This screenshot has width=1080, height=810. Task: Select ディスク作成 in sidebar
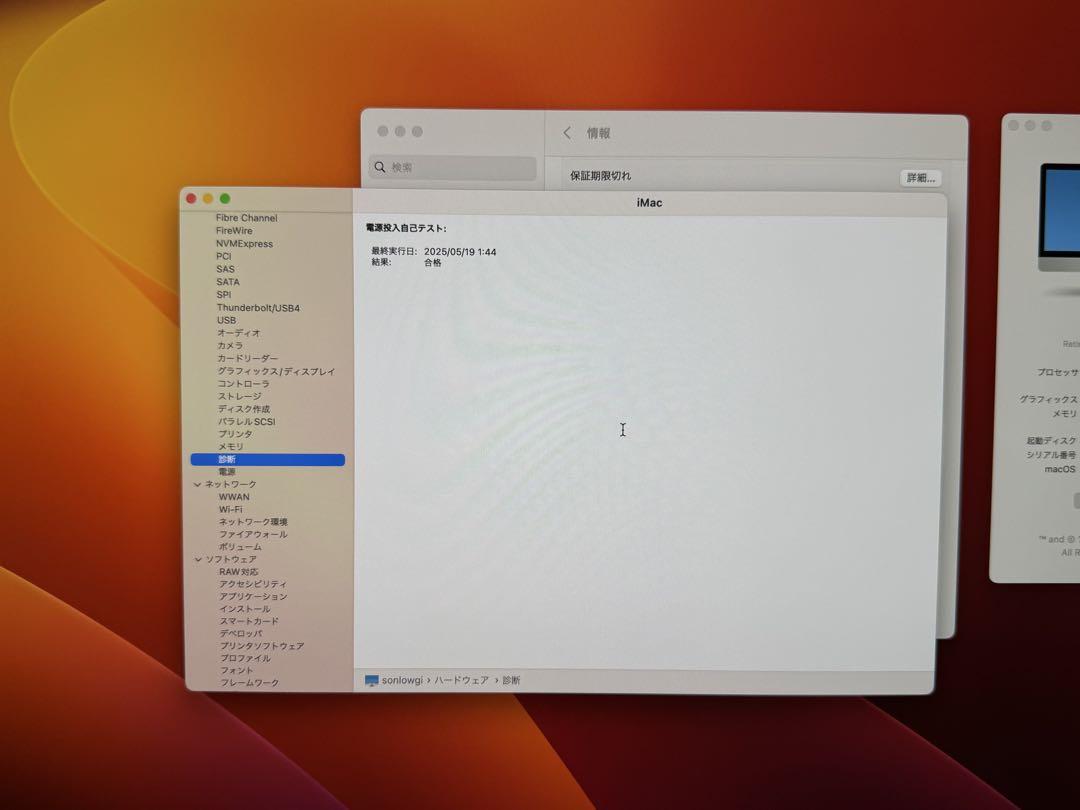click(244, 409)
